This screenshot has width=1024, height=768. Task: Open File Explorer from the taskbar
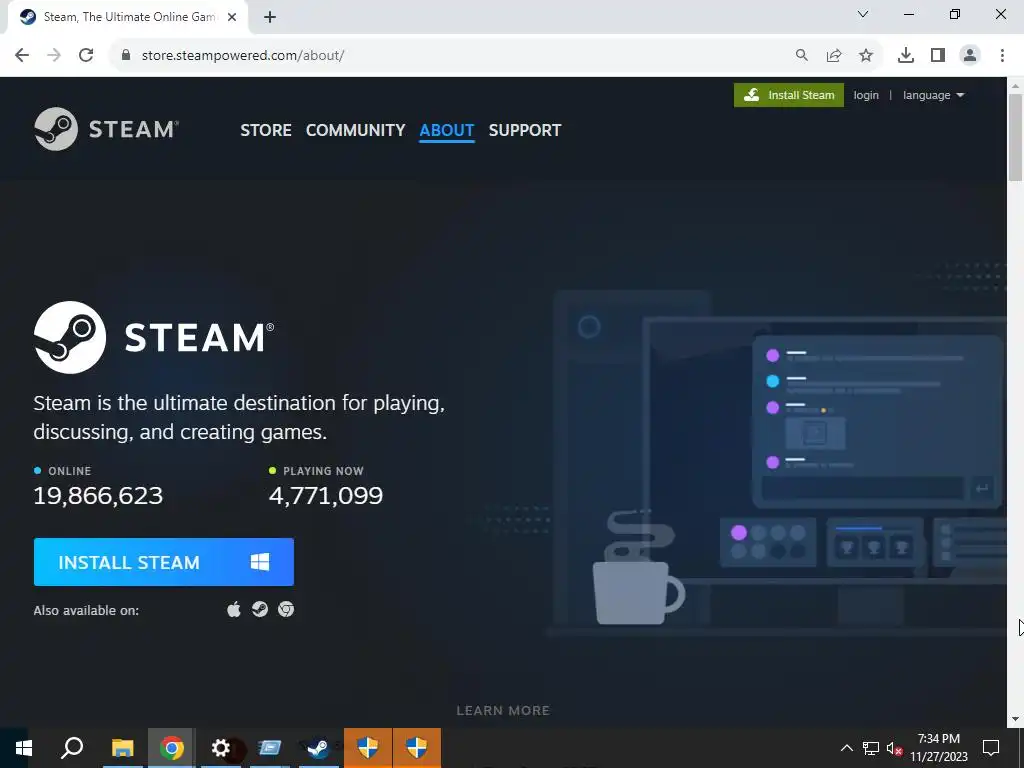[122, 748]
